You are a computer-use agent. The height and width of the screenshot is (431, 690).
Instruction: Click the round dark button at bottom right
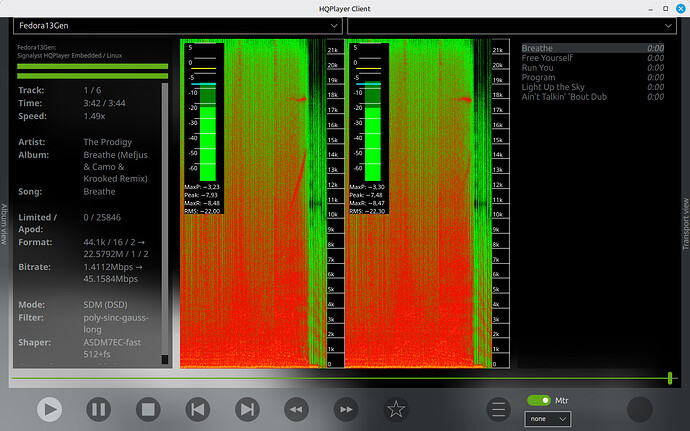[639, 409]
